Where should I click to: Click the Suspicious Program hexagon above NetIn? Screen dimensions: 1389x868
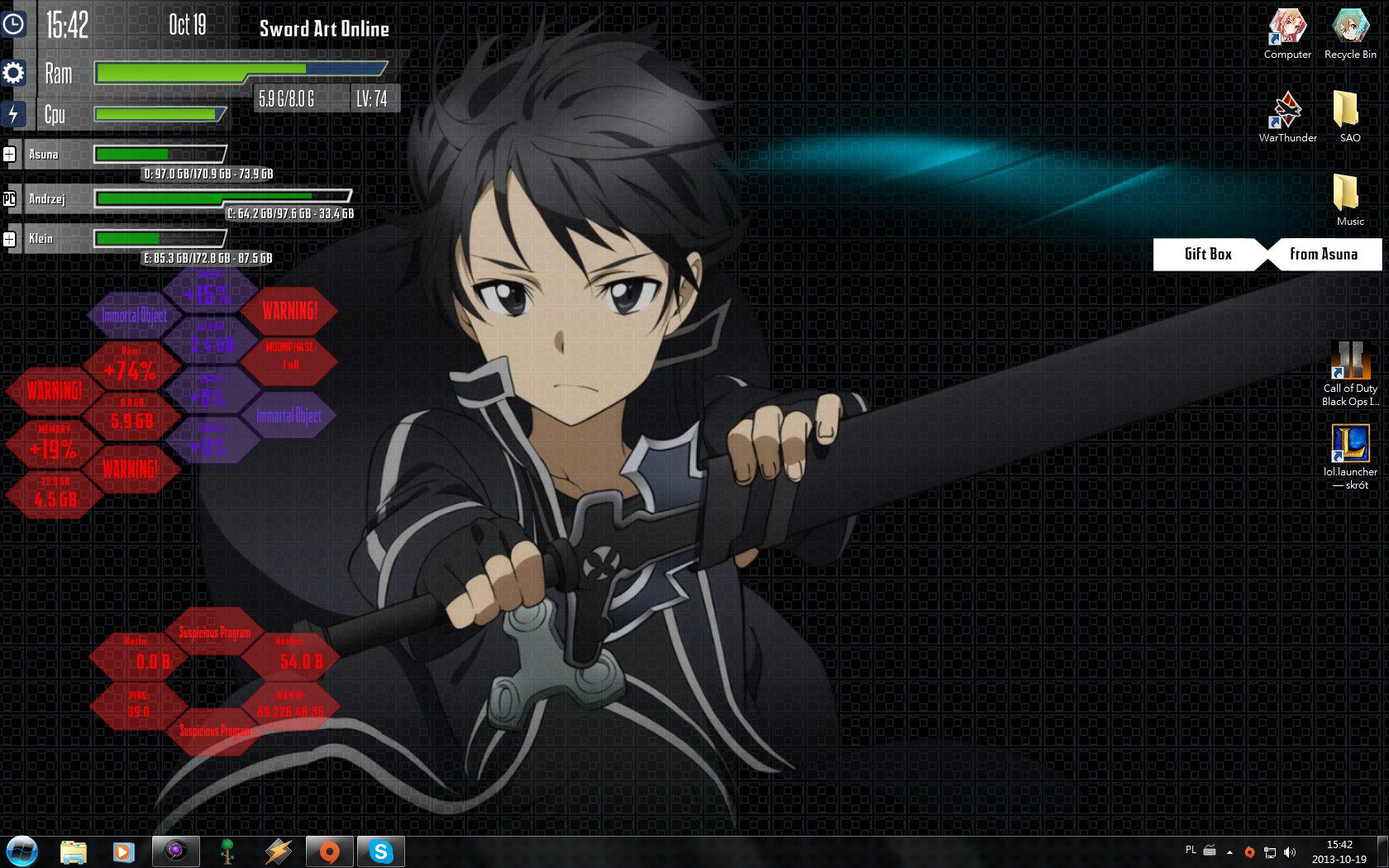point(215,632)
